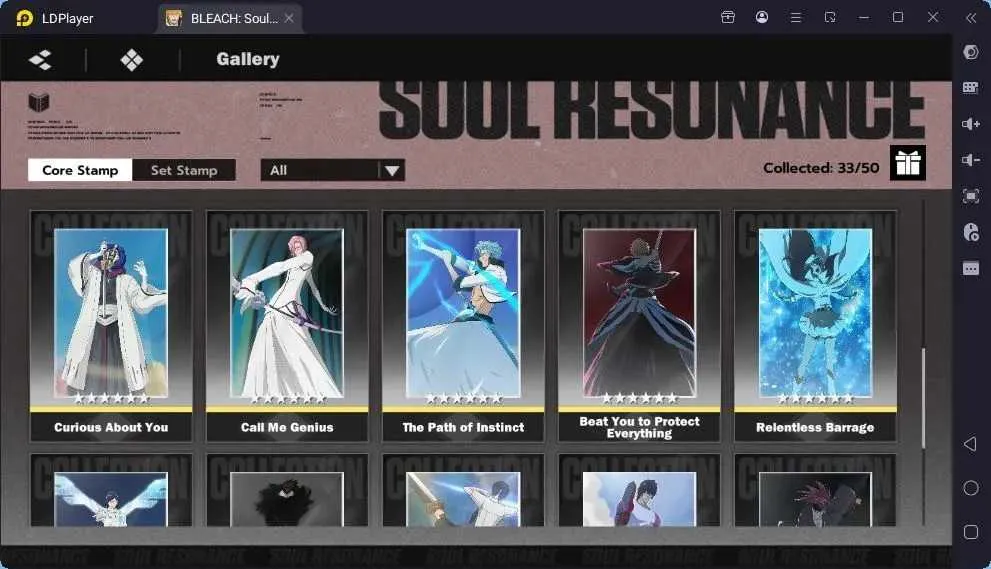Minimize the LDPlayer window

tap(864, 18)
